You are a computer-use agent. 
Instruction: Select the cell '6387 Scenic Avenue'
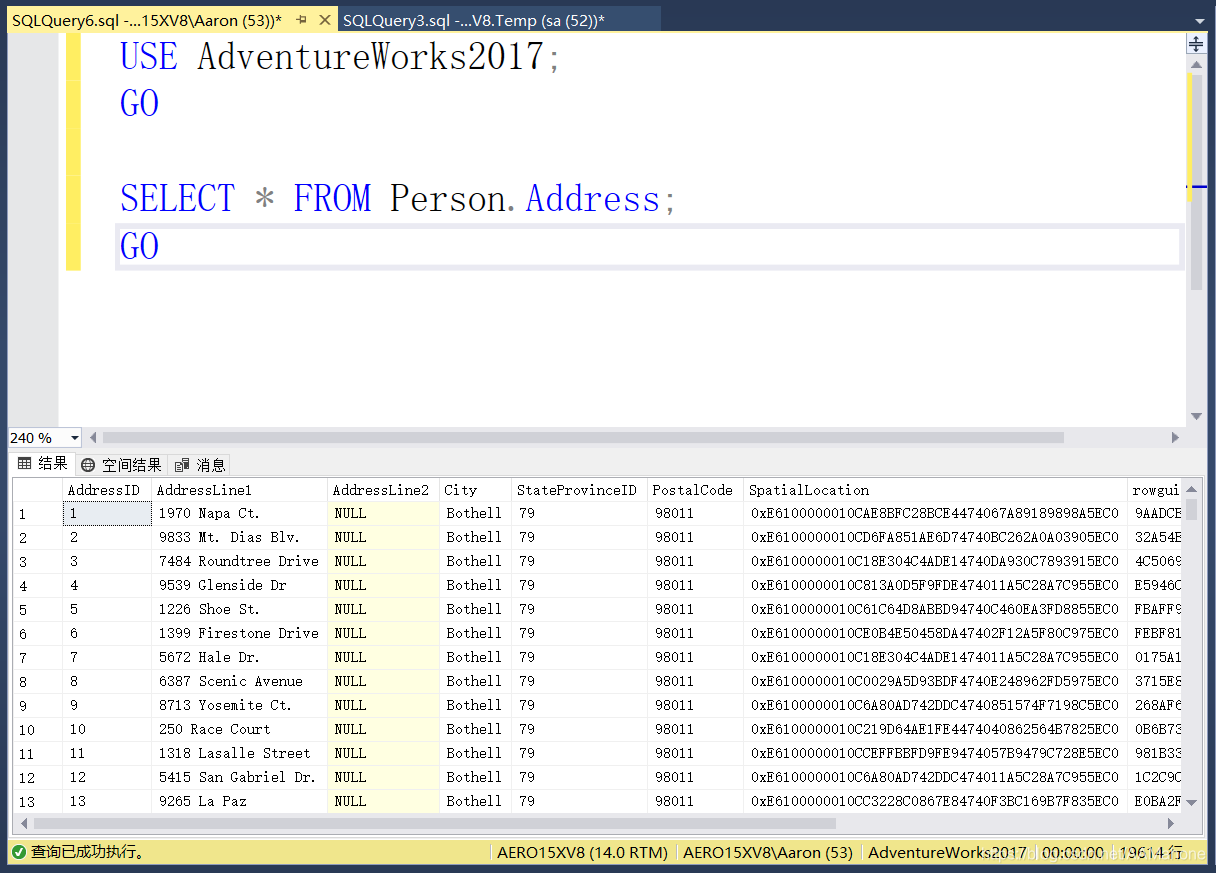point(239,681)
